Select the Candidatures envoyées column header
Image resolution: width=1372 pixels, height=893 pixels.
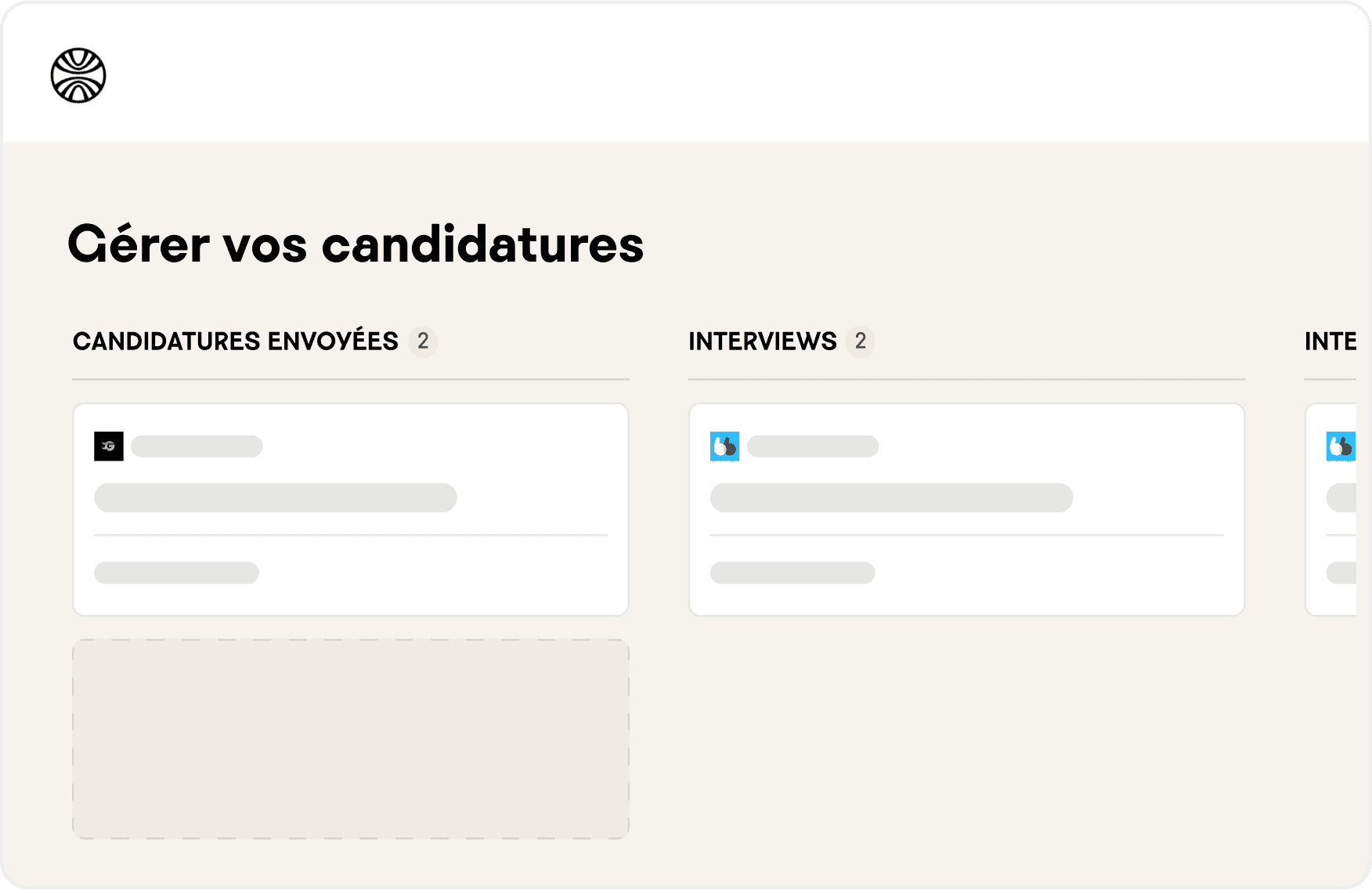point(236,342)
